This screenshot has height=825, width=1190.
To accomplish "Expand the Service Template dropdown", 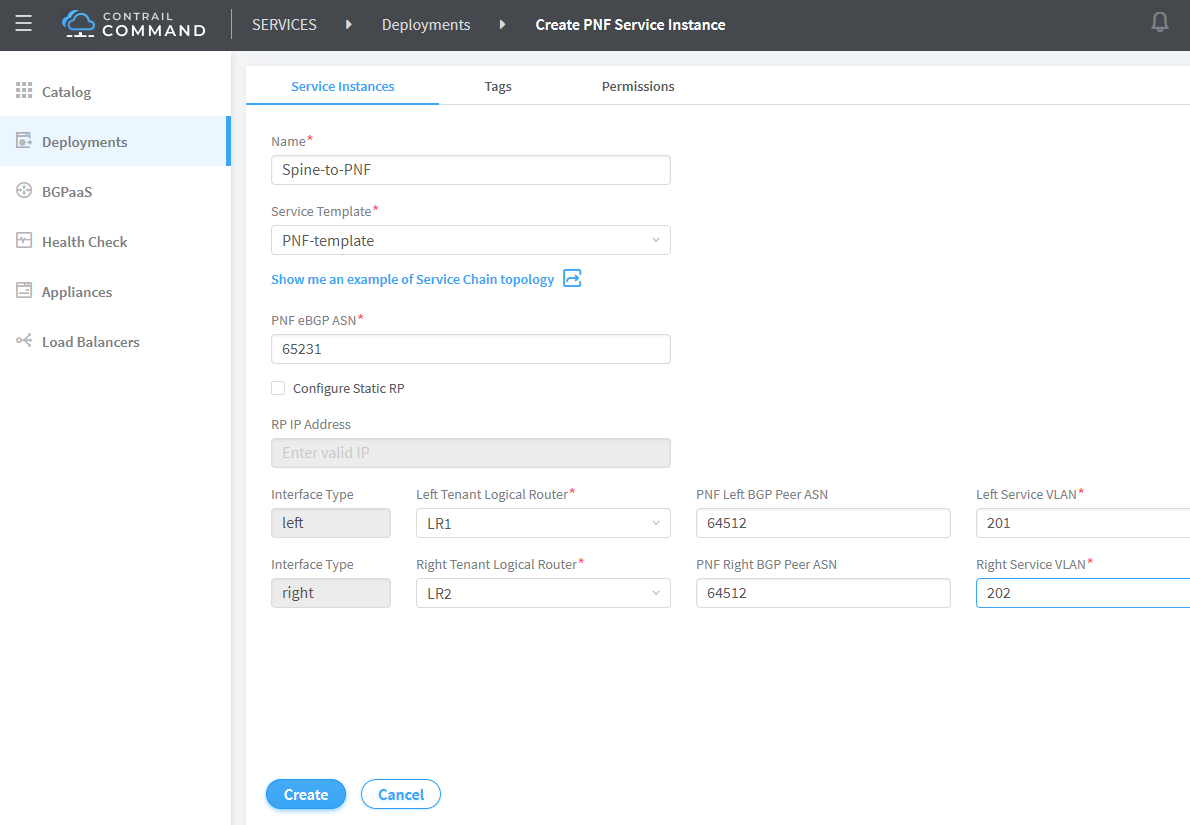I will 470,240.
